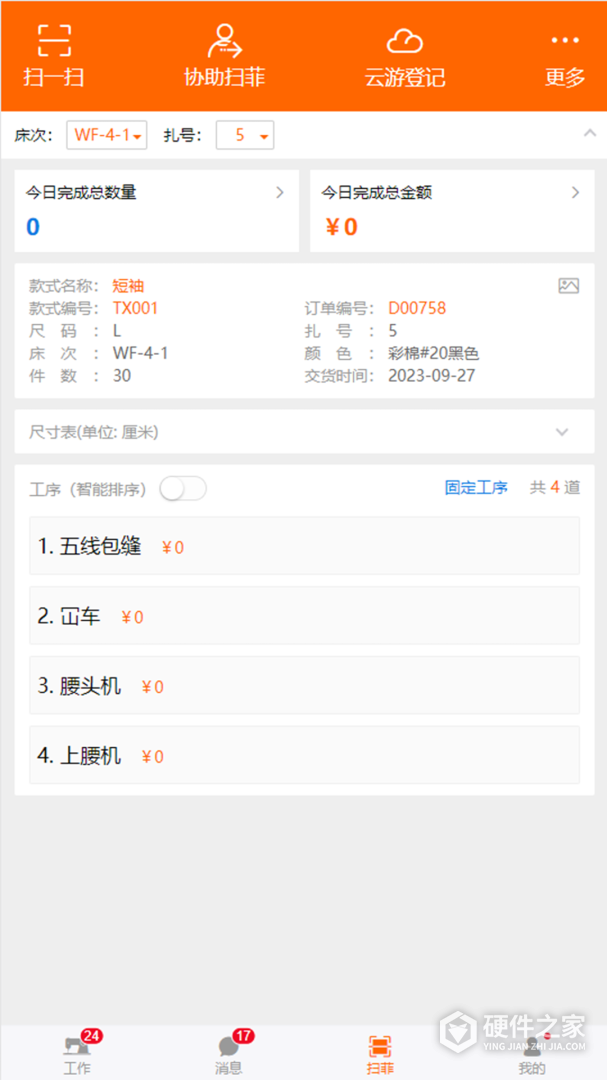Go to the 我的 profile tab
Viewport: 607px width, 1080px height.
coord(532,1053)
